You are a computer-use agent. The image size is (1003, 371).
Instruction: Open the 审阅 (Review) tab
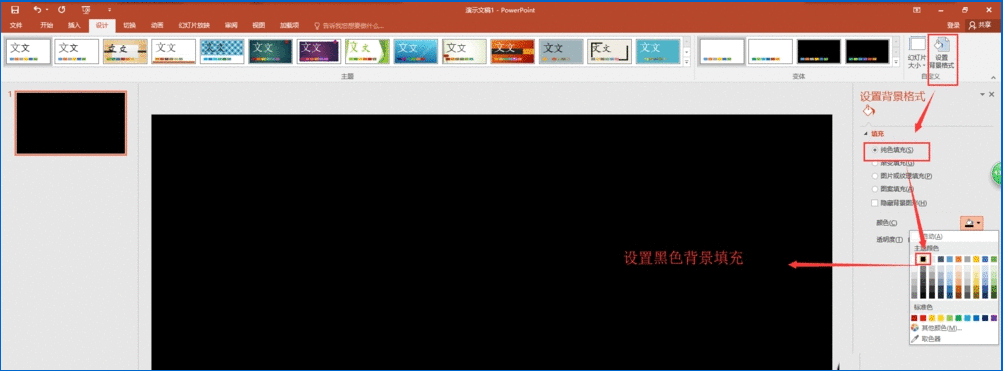point(231,26)
